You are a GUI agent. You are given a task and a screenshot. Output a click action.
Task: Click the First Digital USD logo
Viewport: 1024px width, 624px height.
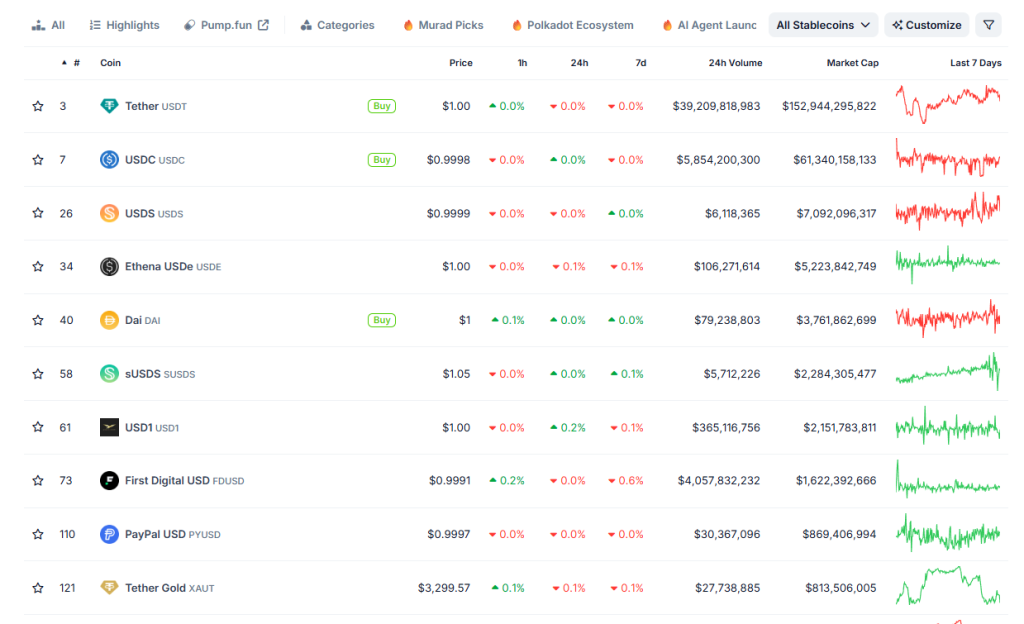[109, 480]
